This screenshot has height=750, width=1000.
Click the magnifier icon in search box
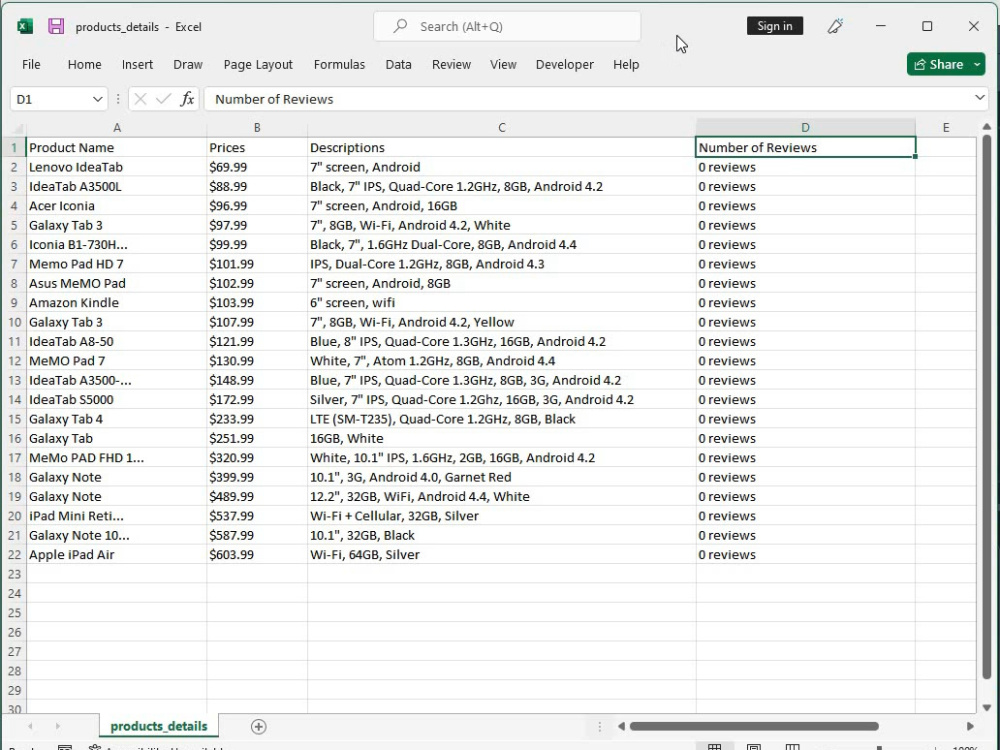[x=400, y=26]
